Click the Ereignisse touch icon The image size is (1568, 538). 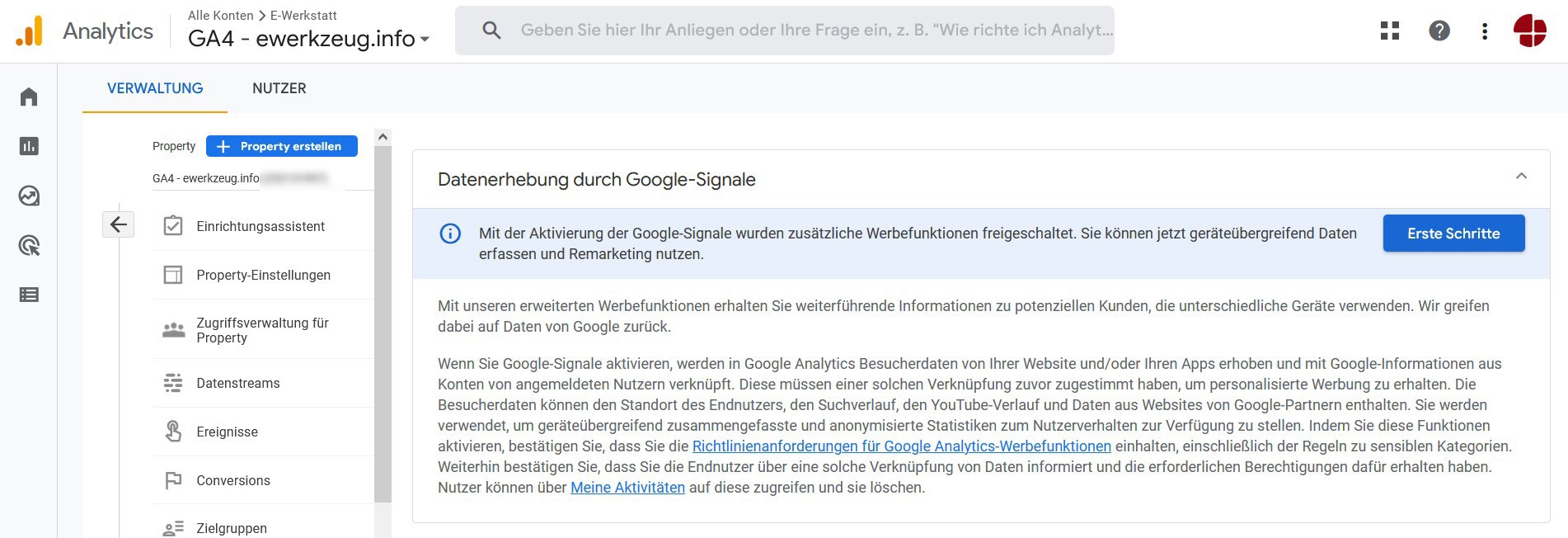tap(173, 432)
